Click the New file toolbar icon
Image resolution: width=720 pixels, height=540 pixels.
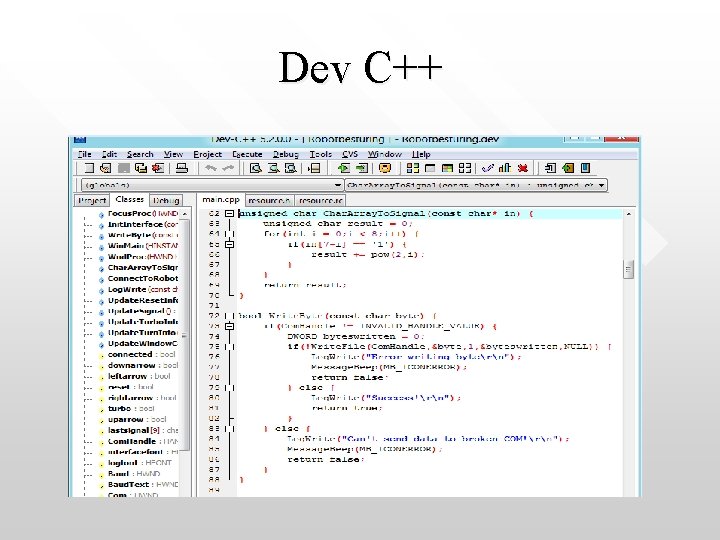click(x=89, y=168)
